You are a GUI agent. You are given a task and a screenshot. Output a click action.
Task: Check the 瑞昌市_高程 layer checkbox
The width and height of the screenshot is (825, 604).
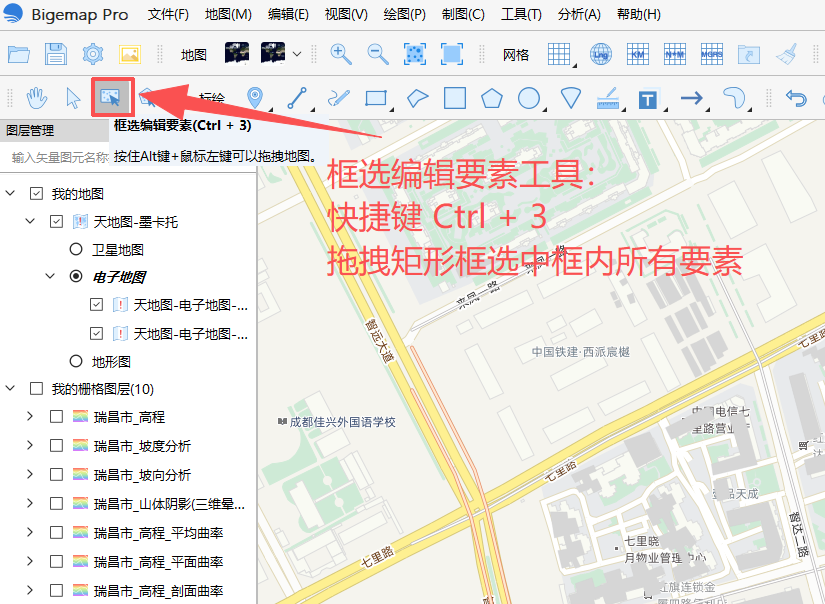(x=56, y=417)
